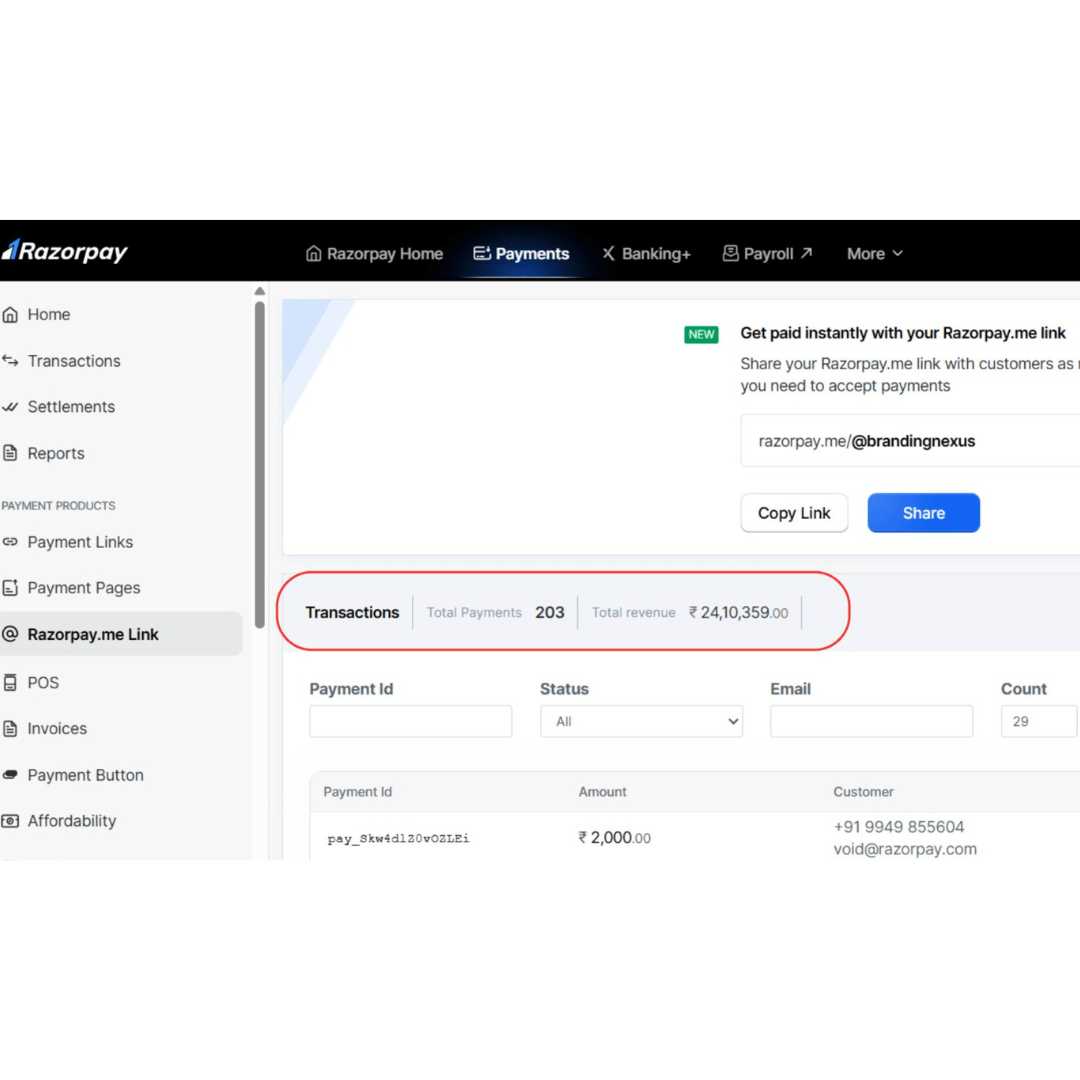
Task: Click the Payments tab icon
Action: [x=482, y=253]
